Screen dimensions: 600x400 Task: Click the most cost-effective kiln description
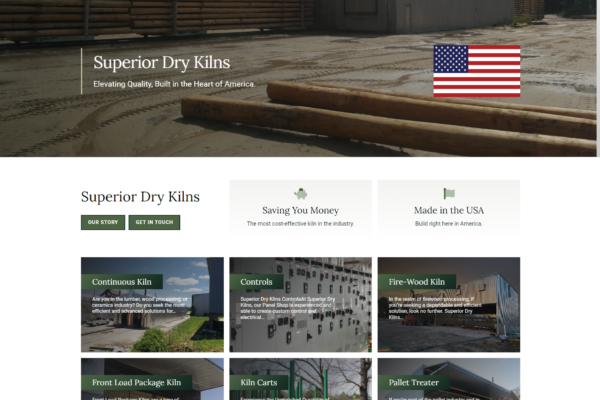tap(300, 224)
